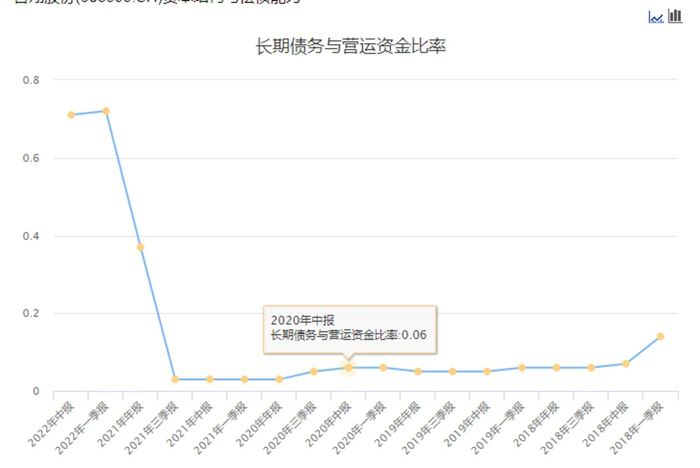The image size is (700, 468).
Task: Switch chart to line view icon
Action: pyautogui.click(x=655, y=17)
